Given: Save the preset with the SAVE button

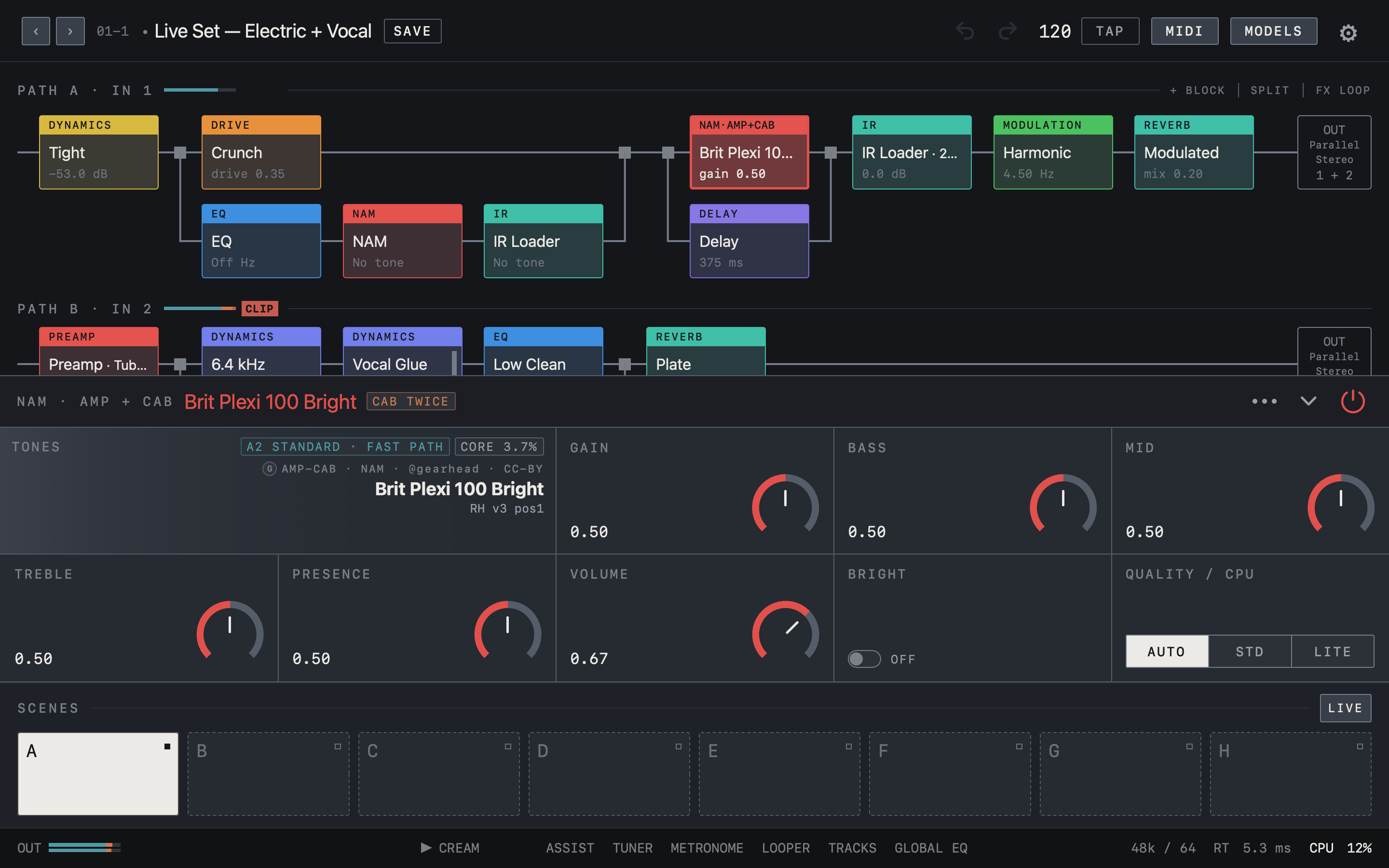Looking at the screenshot, I should tap(412, 31).
